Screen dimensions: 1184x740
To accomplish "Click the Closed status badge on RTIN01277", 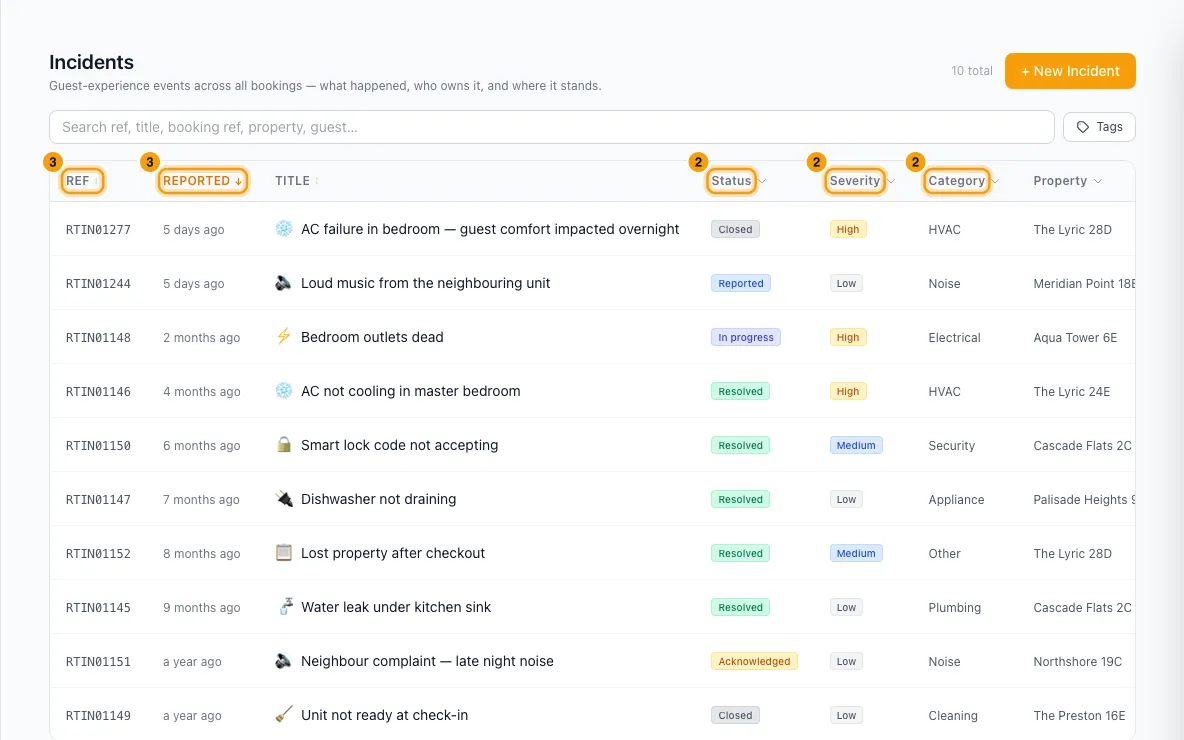I will tap(735, 230).
